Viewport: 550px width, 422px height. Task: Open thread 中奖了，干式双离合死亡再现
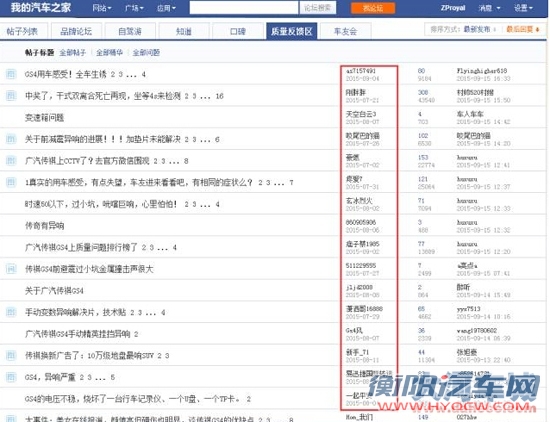pos(103,96)
